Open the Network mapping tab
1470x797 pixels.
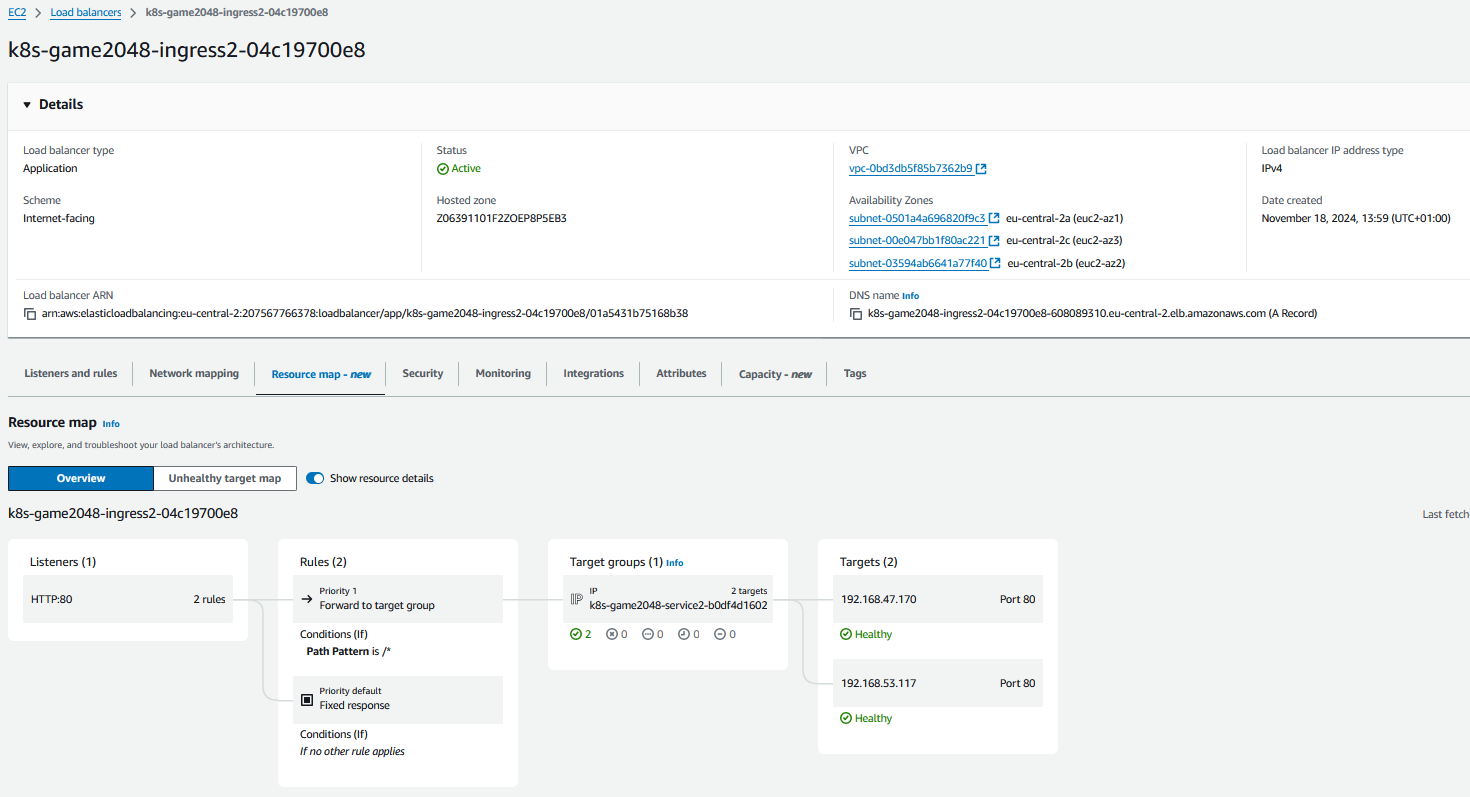pyautogui.click(x=194, y=373)
